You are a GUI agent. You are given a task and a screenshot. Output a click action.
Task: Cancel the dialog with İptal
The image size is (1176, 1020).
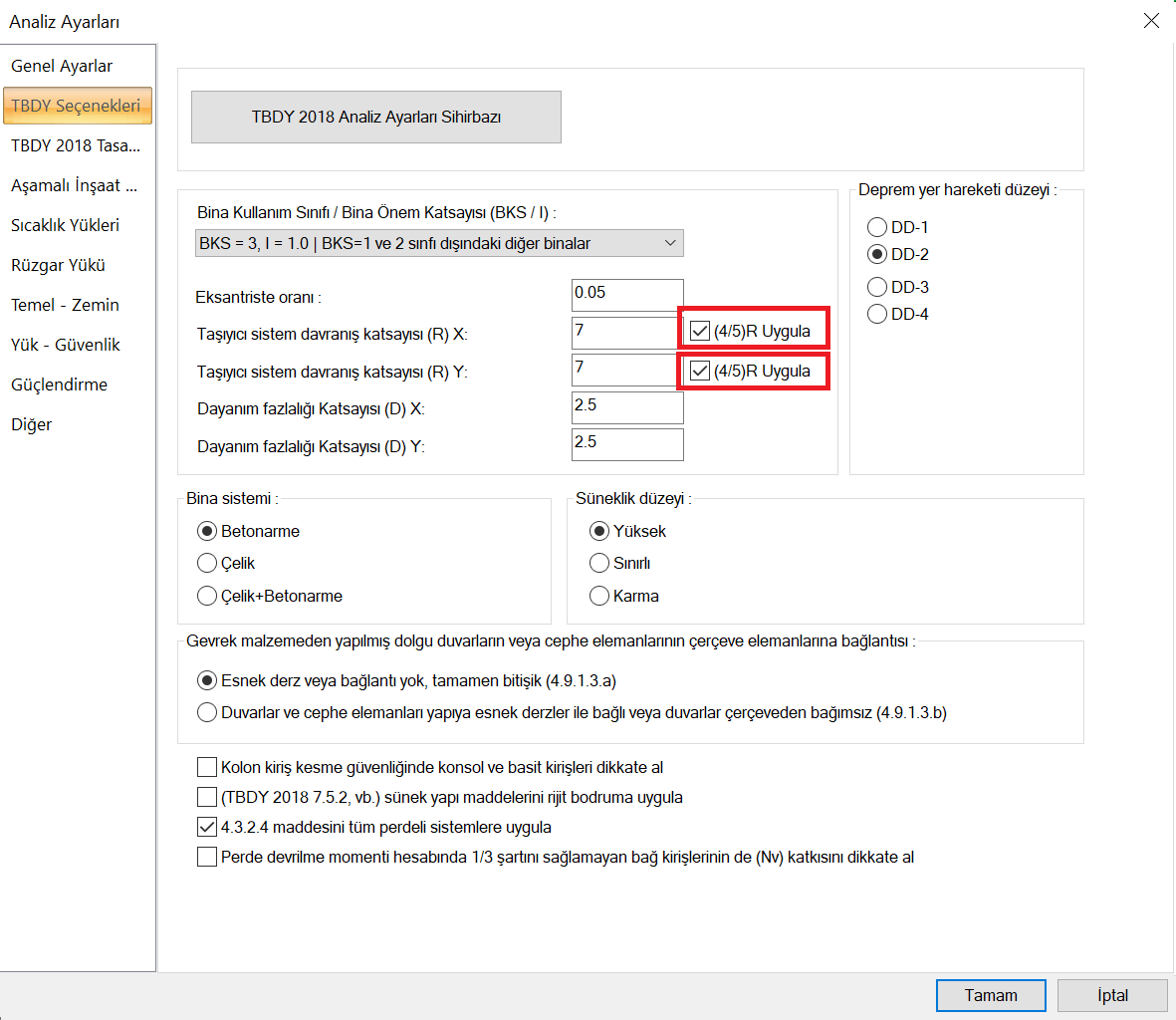[1111, 995]
